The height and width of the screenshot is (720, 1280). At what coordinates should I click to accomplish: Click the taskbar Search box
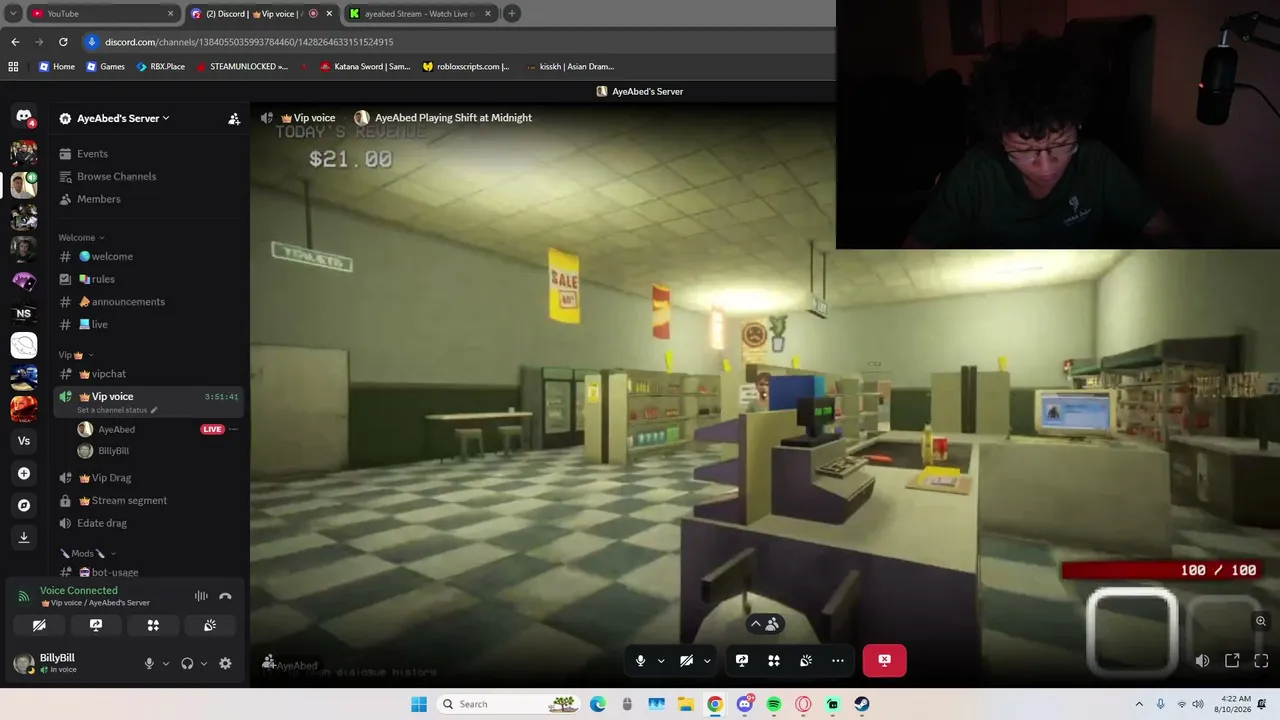pyautogui.click(x=507, y=704)
